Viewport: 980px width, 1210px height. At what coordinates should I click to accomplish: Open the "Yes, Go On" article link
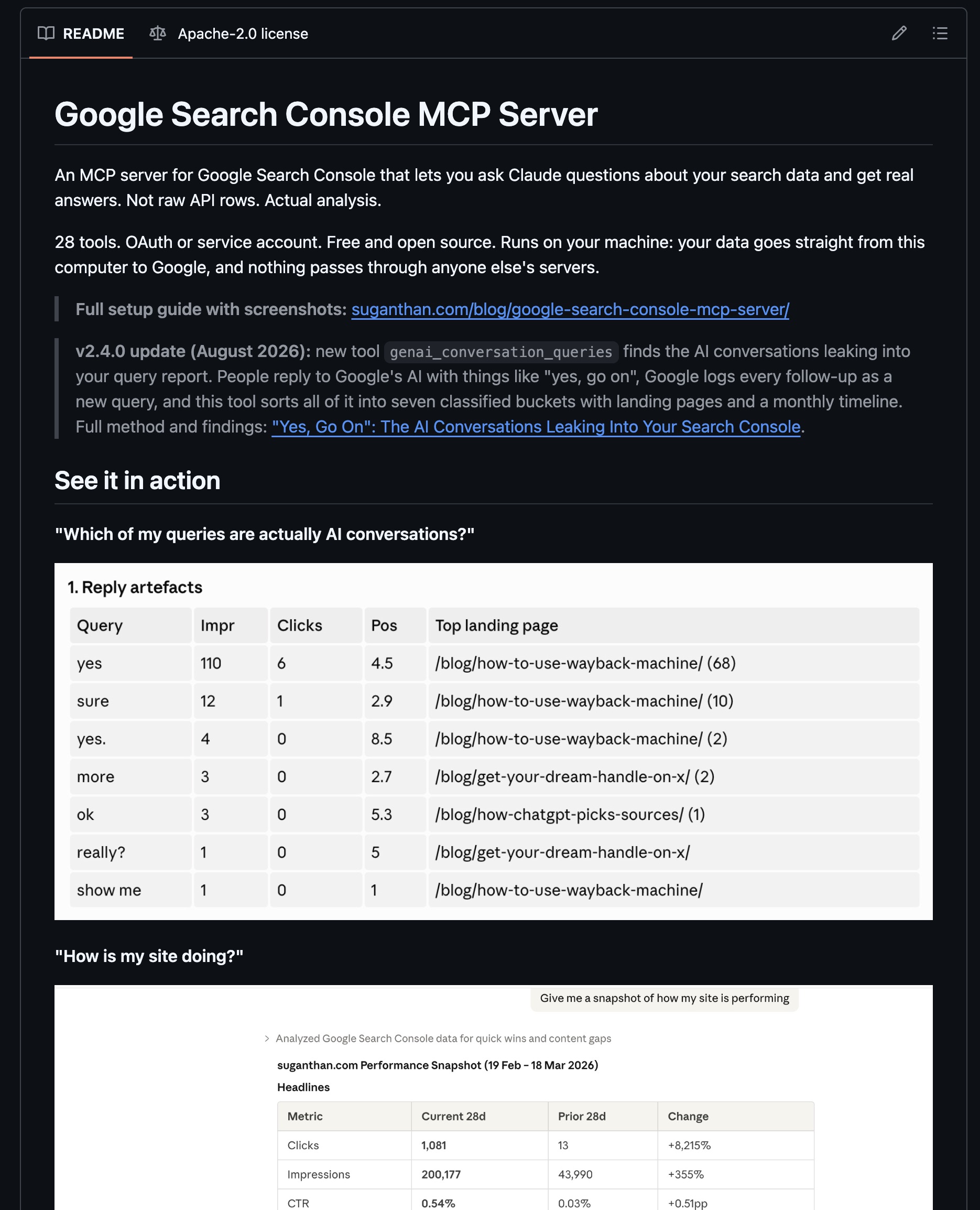(x=536, y=427)
